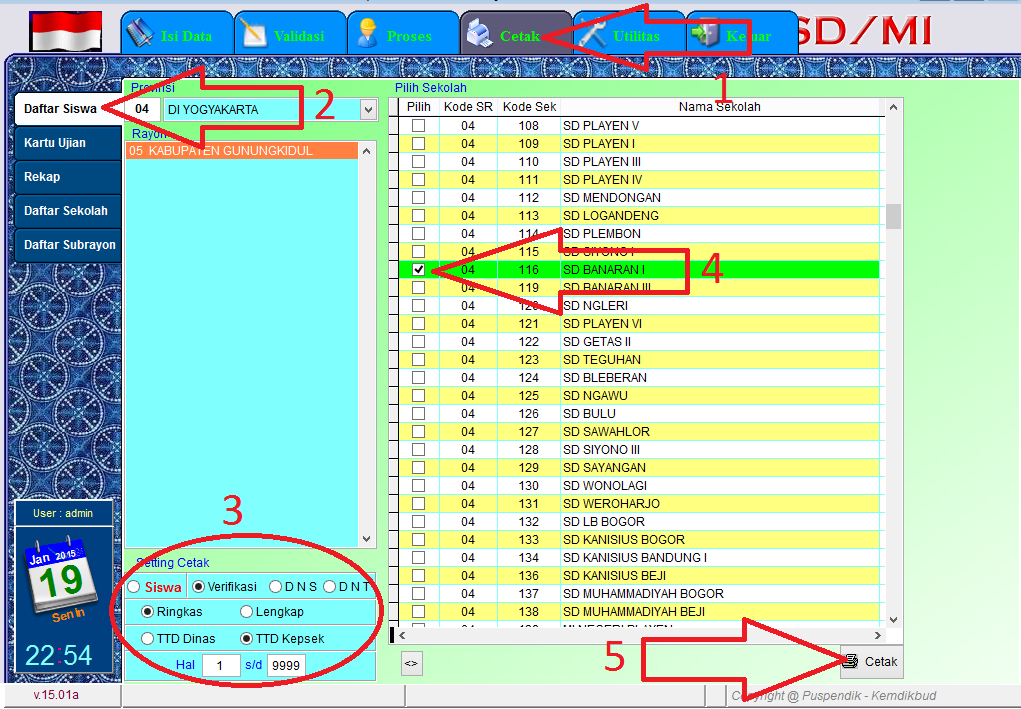Check the box for SD PLAYEN I
The width and height of the screenshot is (1021, 709).
[419, 143]
